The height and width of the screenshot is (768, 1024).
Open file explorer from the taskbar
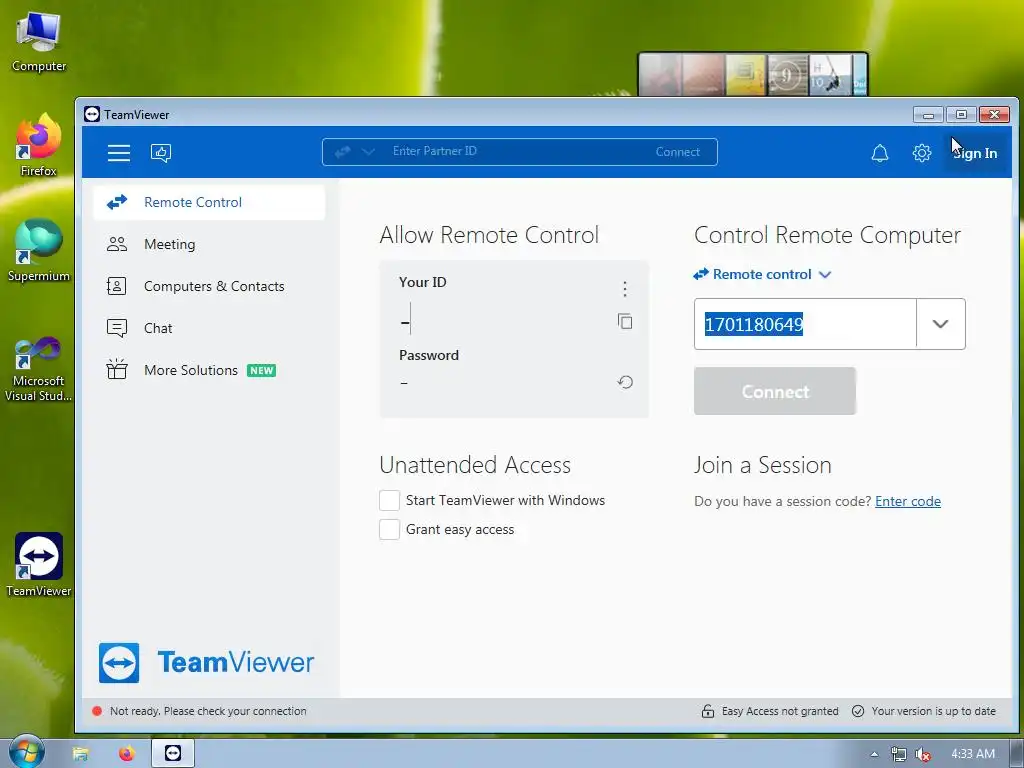click(x=80, y=754)
